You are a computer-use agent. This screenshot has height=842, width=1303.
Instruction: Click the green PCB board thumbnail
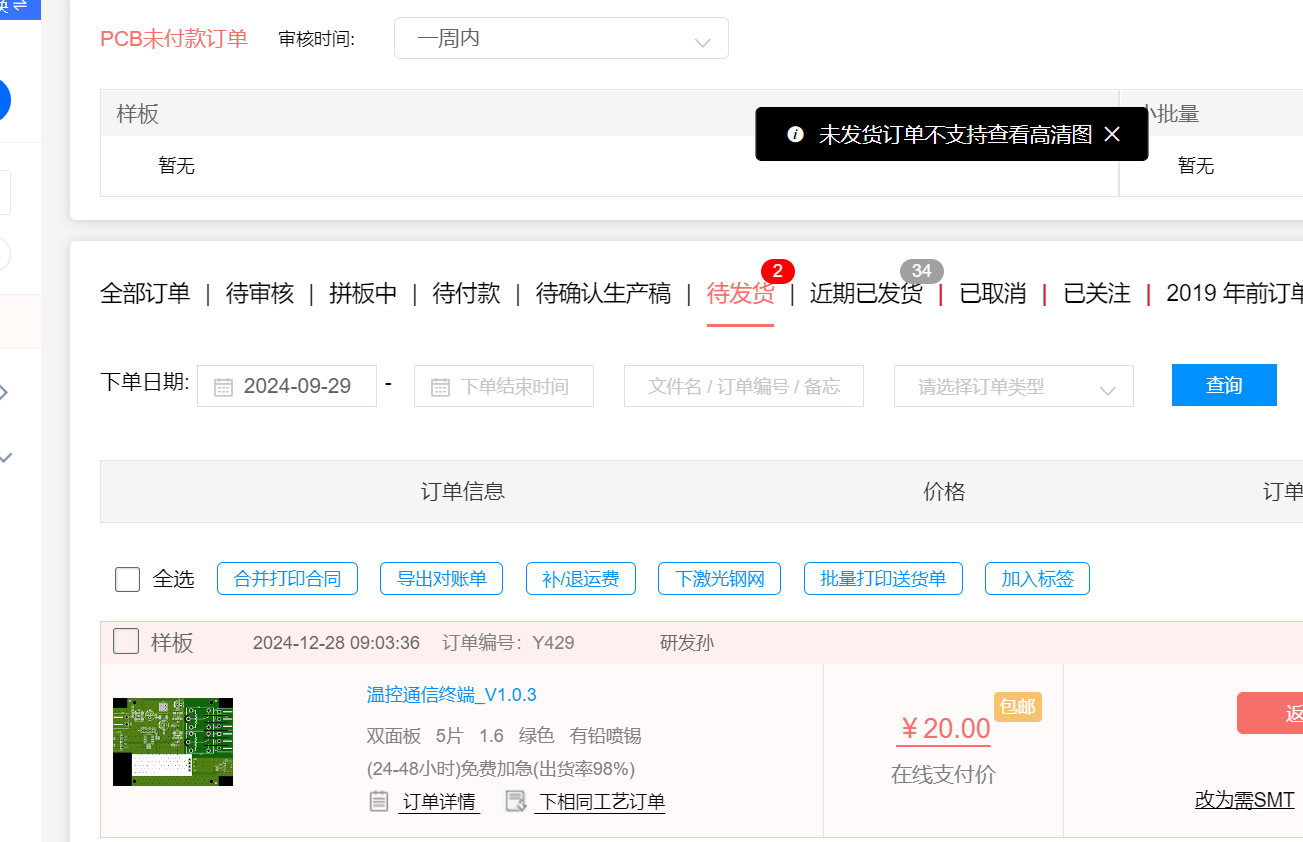(173, 741)
